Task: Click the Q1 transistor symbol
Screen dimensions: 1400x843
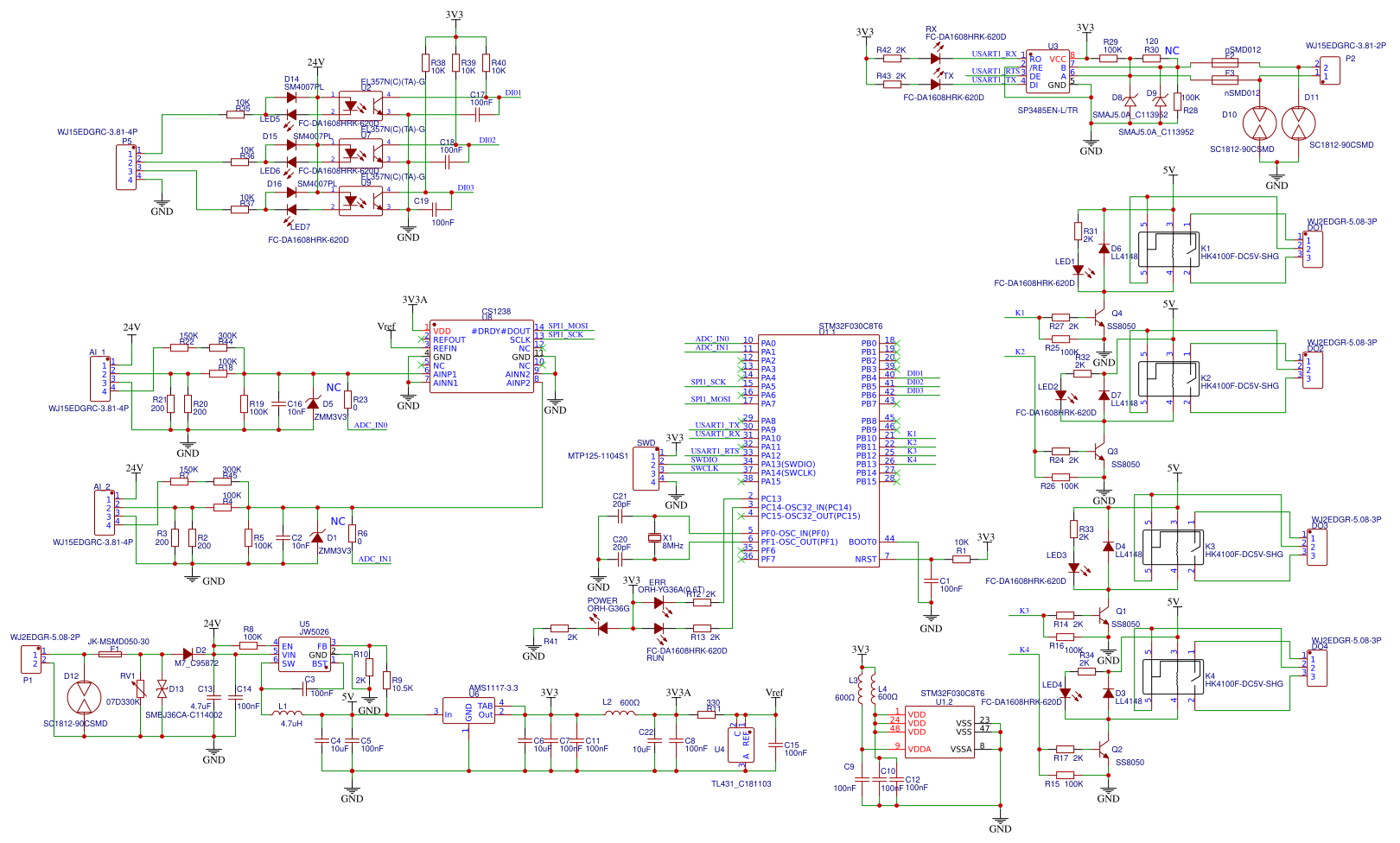Action: coord(1104,617)
